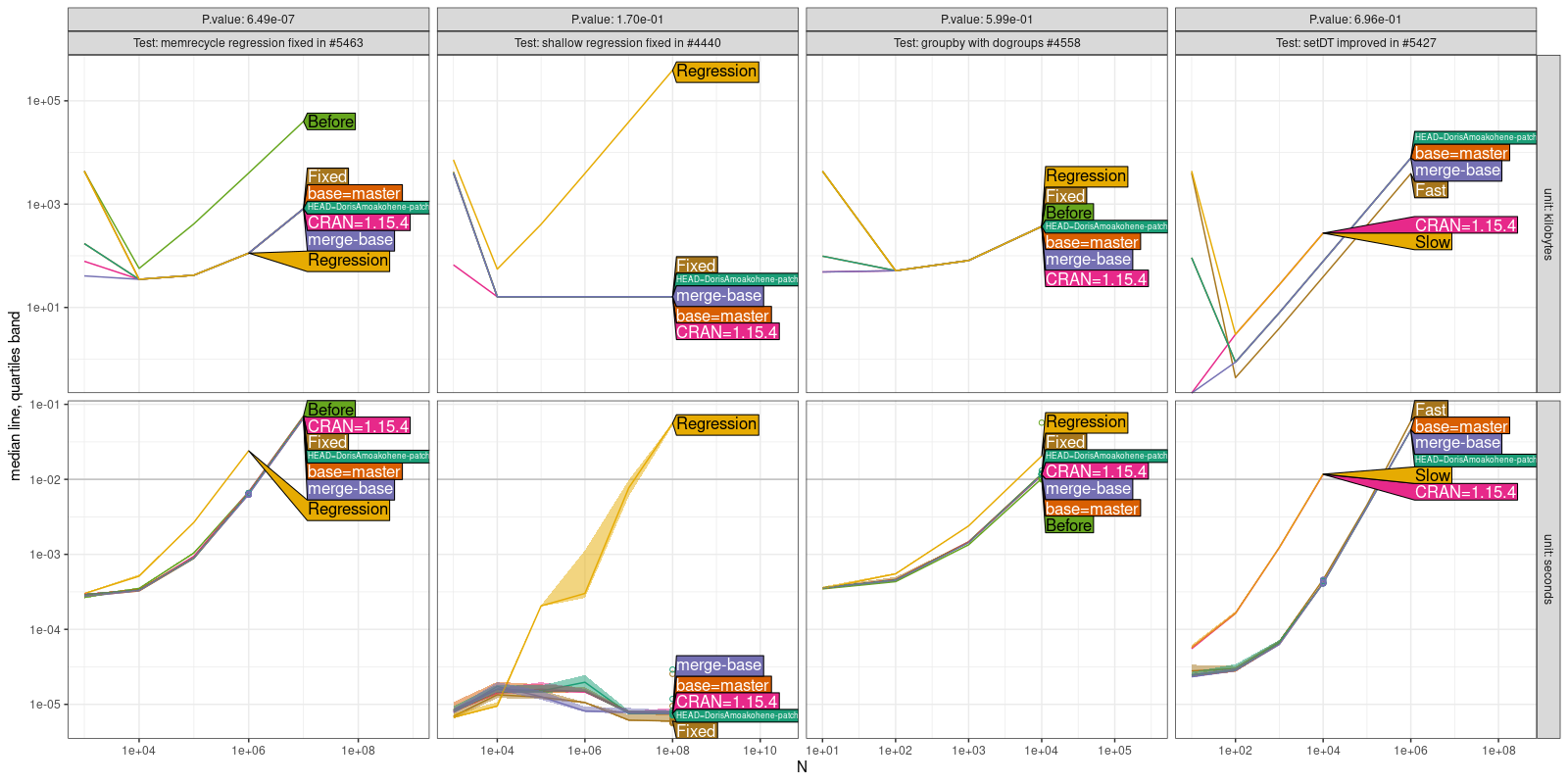
Task: Click the y-axis title 'median line, quartiles band'
Action: tap(15, 396)
